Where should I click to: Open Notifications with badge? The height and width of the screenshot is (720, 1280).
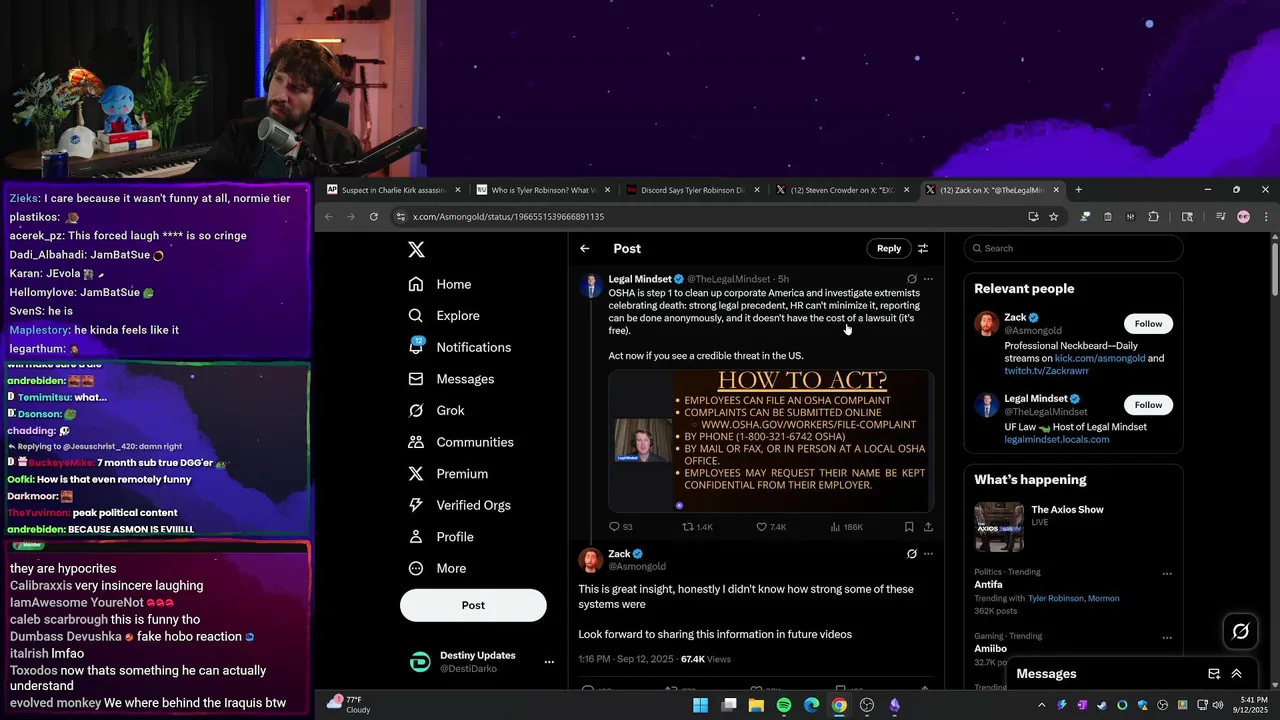(460, 347)
